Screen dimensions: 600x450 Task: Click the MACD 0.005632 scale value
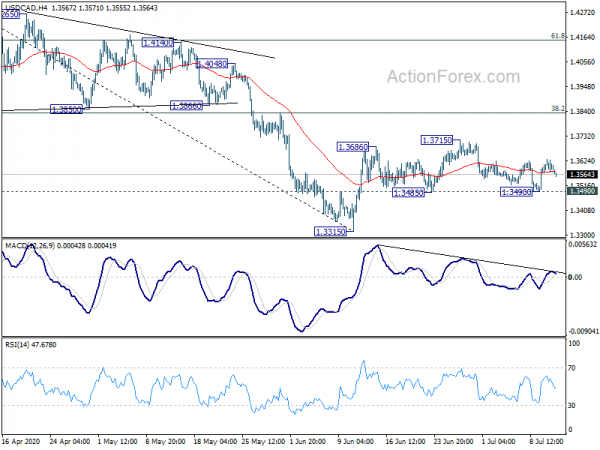(x=582, y=244)
